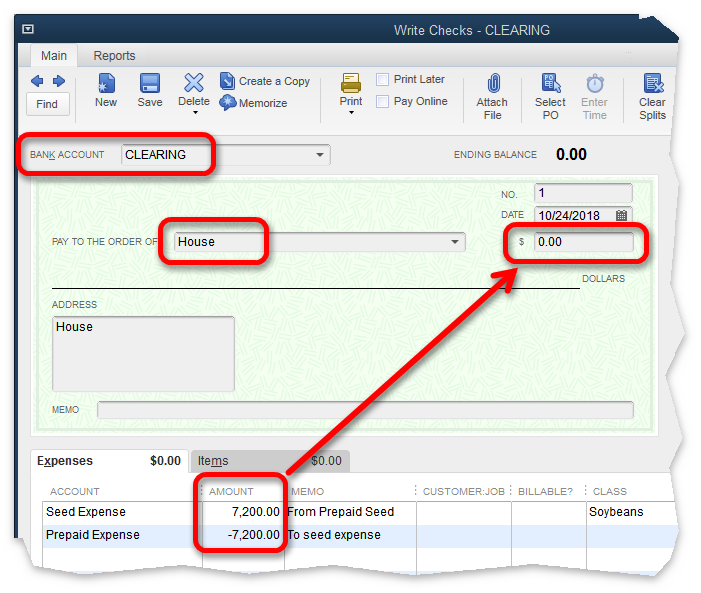Create a New check
This screenshot has height=593, width=701.
pyautogui.click(x=106, y=91)
